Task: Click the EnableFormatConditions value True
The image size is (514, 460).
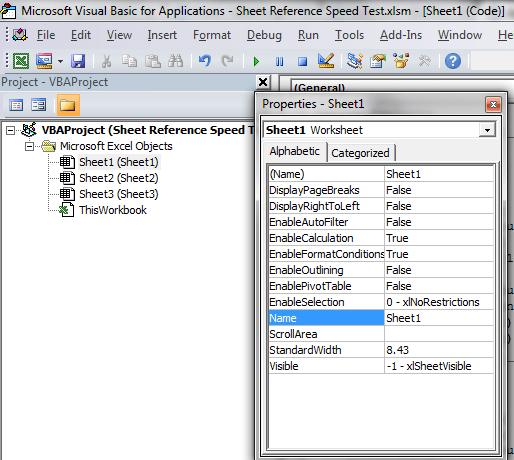Action: click(439, 254)
